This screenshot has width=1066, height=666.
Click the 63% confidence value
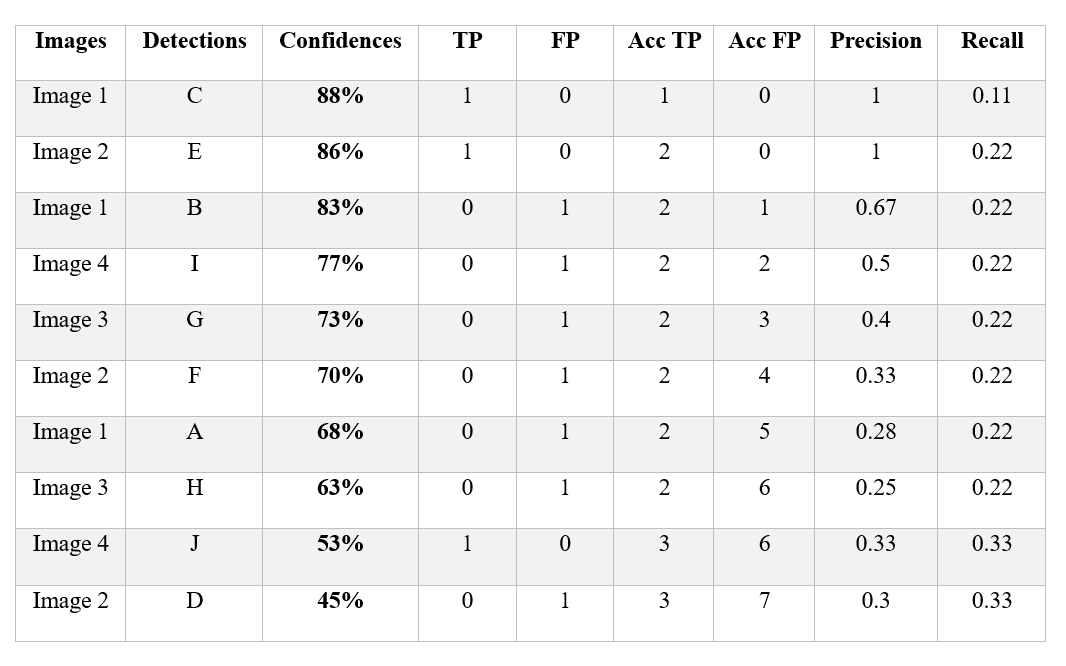tap(340, 488)
